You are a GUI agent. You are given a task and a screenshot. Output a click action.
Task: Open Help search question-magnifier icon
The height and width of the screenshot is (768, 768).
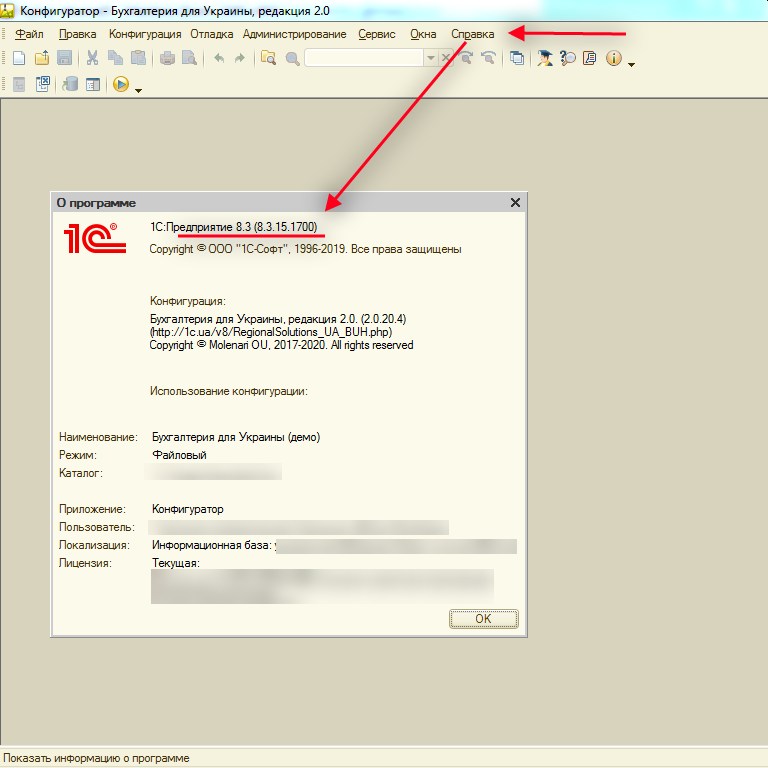tap(568, 58)
